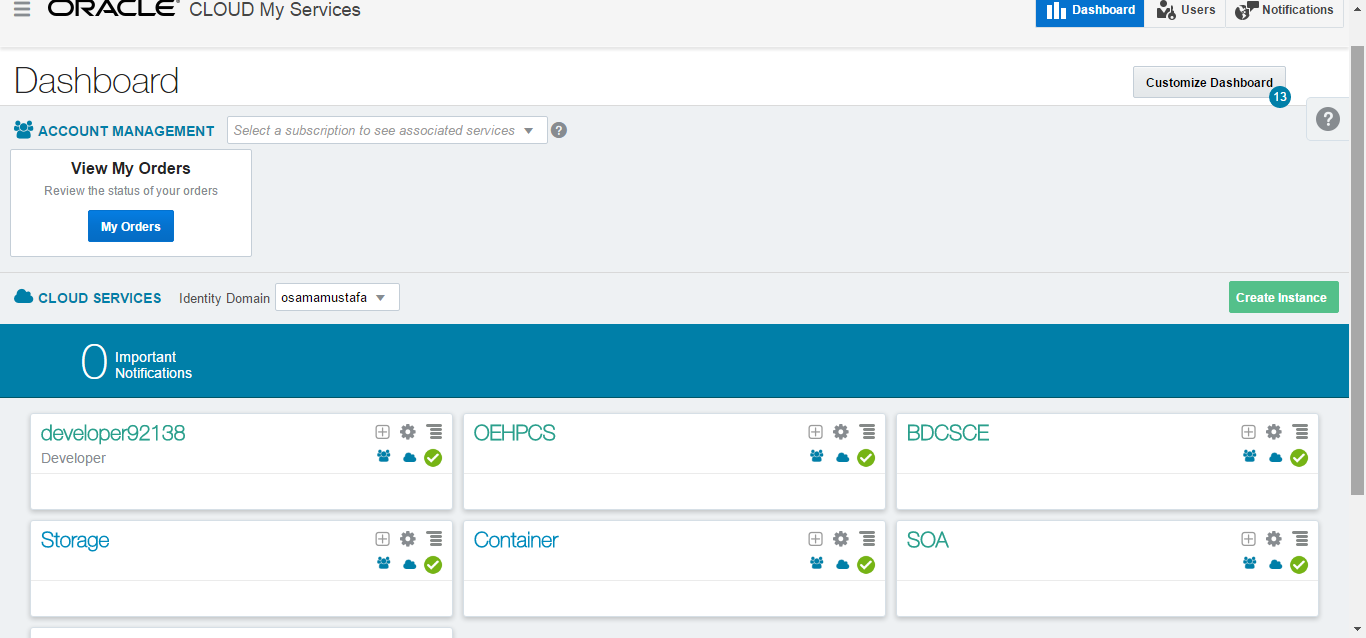Viewport: 1366px width, 638px height.
Task: Click the plus icon on the OEHPCS tile
Action: [x=815, y=431]
